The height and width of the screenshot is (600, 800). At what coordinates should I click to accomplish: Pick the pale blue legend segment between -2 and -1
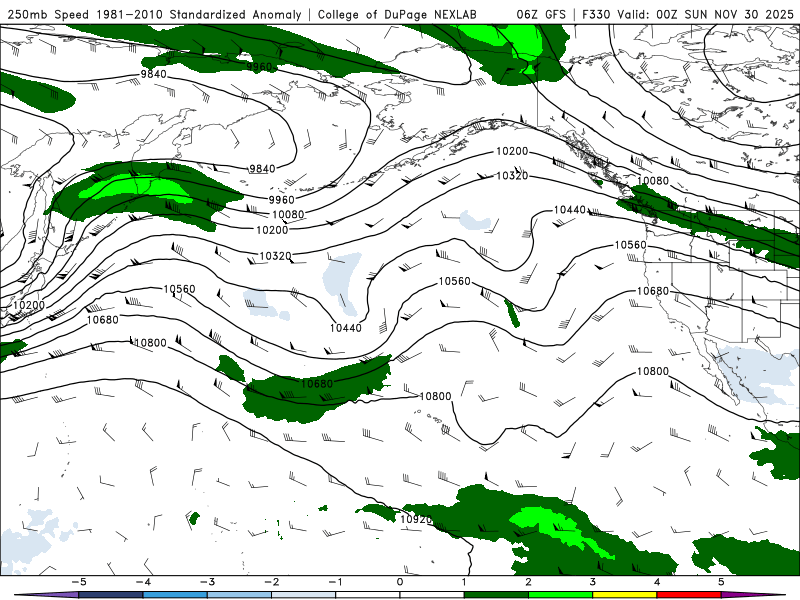(304, 595)
